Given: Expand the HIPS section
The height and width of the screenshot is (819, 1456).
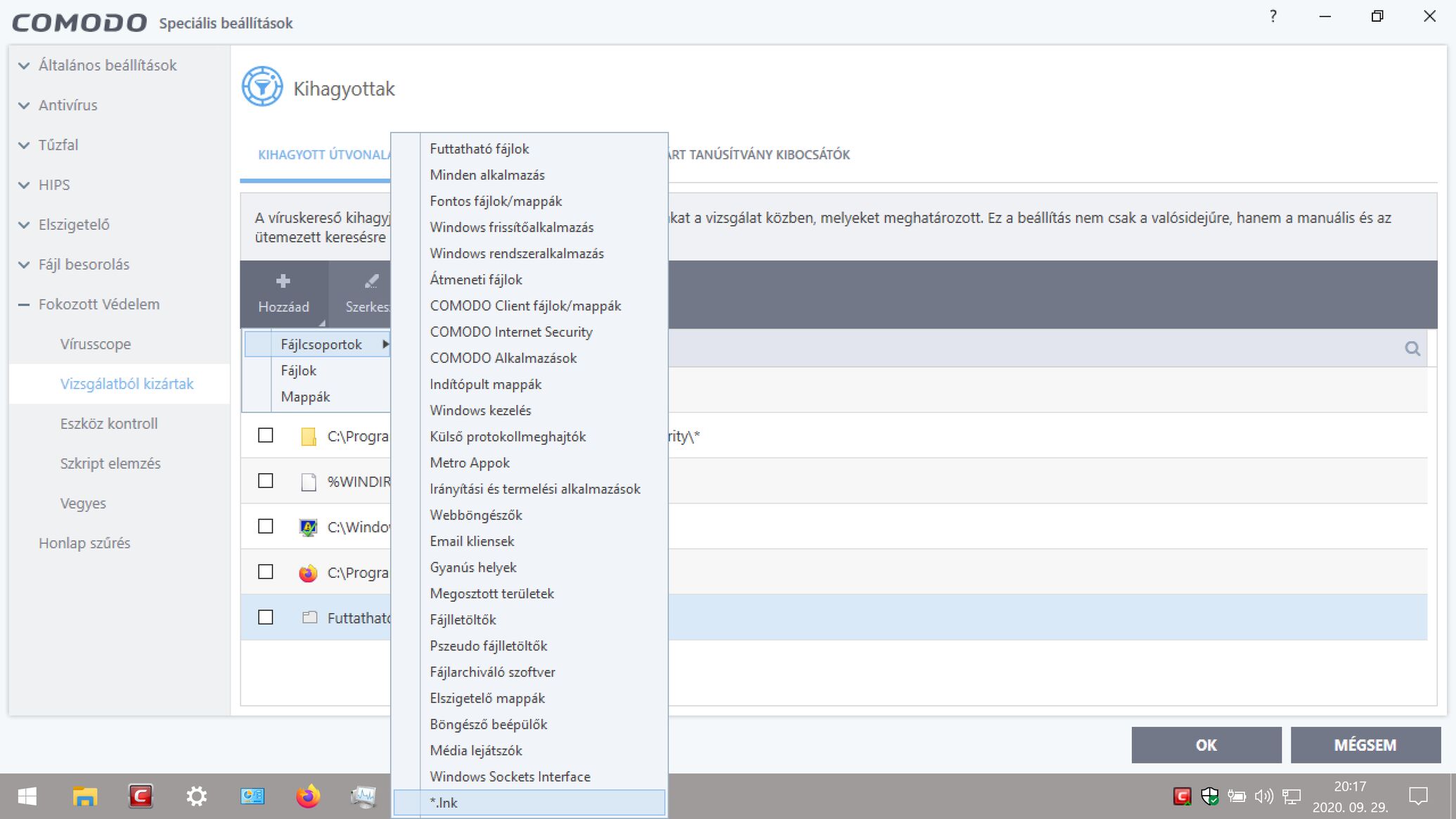Looking at the screenshot, I should (24, 185).
